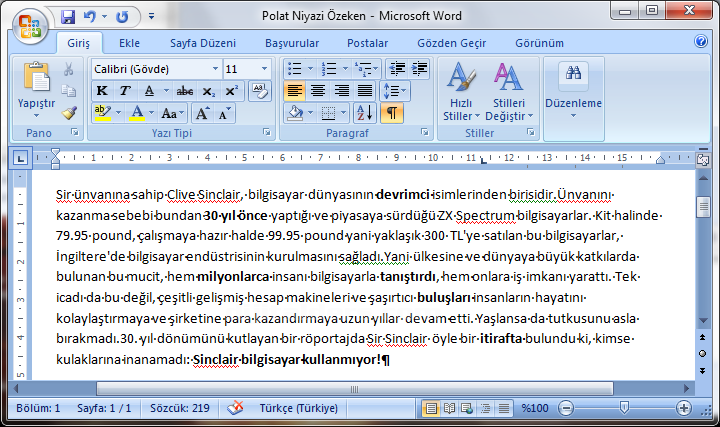
Task: Click the %100 zoom level button
Action: (534, 408)
